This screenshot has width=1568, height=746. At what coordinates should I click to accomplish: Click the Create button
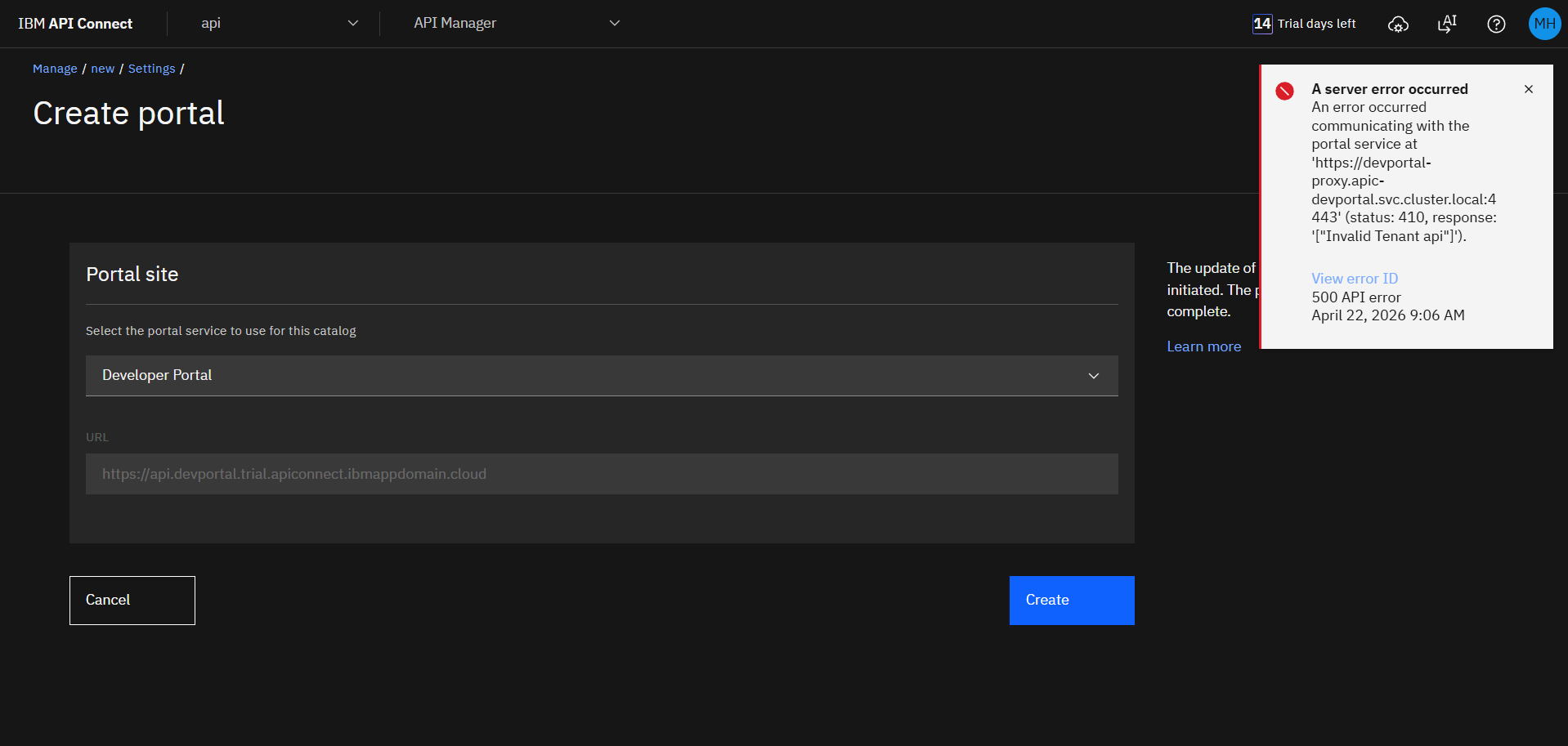tap(1072, 601)
